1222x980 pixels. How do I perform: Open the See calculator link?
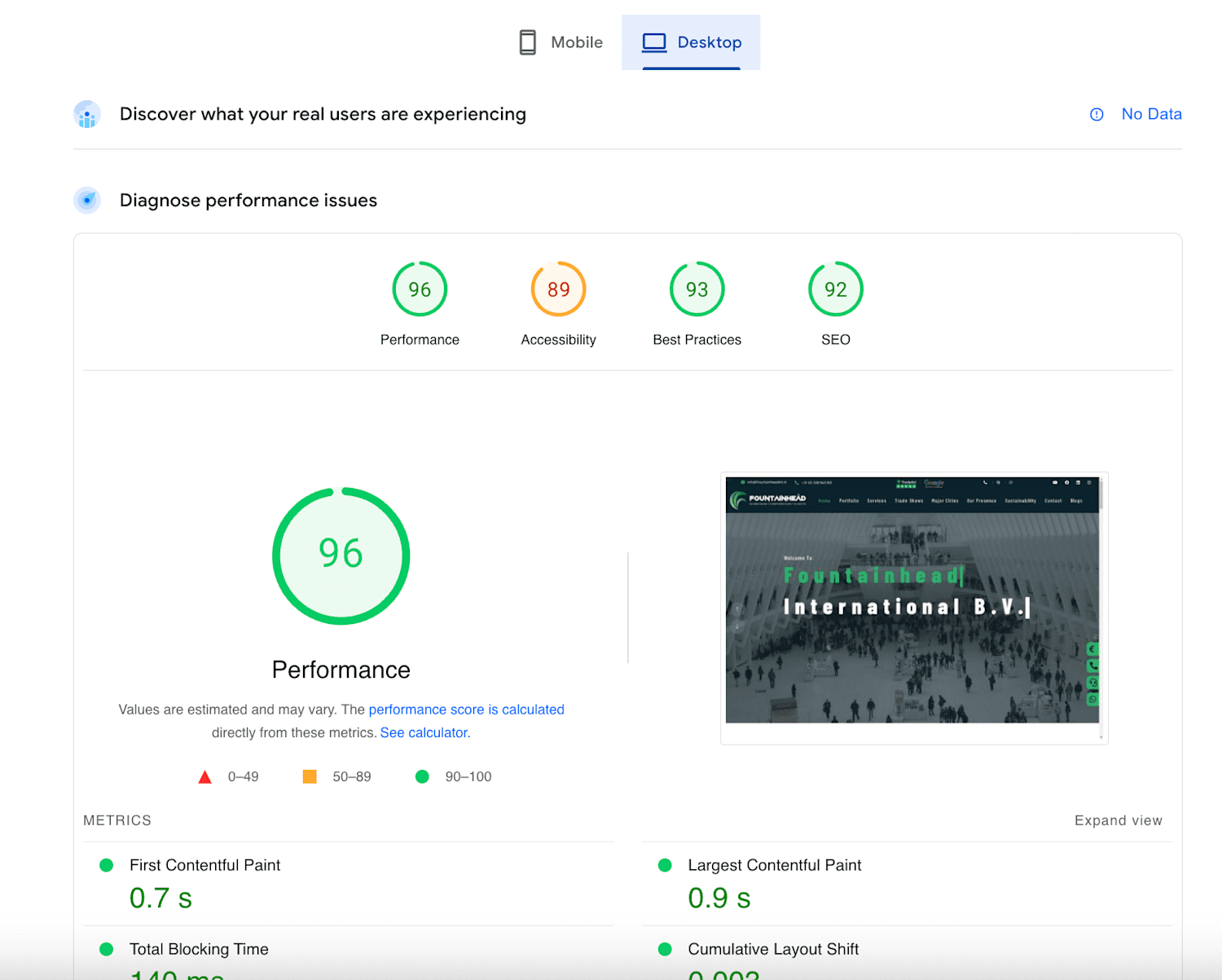425,732
